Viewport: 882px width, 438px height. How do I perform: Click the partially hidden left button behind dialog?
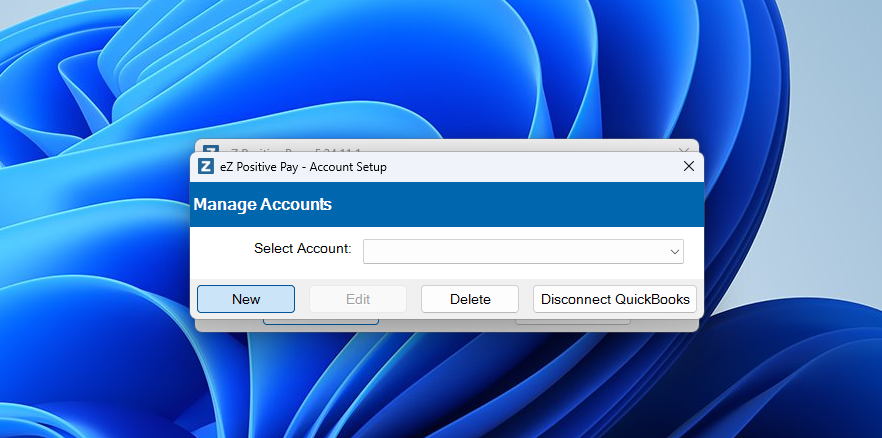tap(321, 322)
